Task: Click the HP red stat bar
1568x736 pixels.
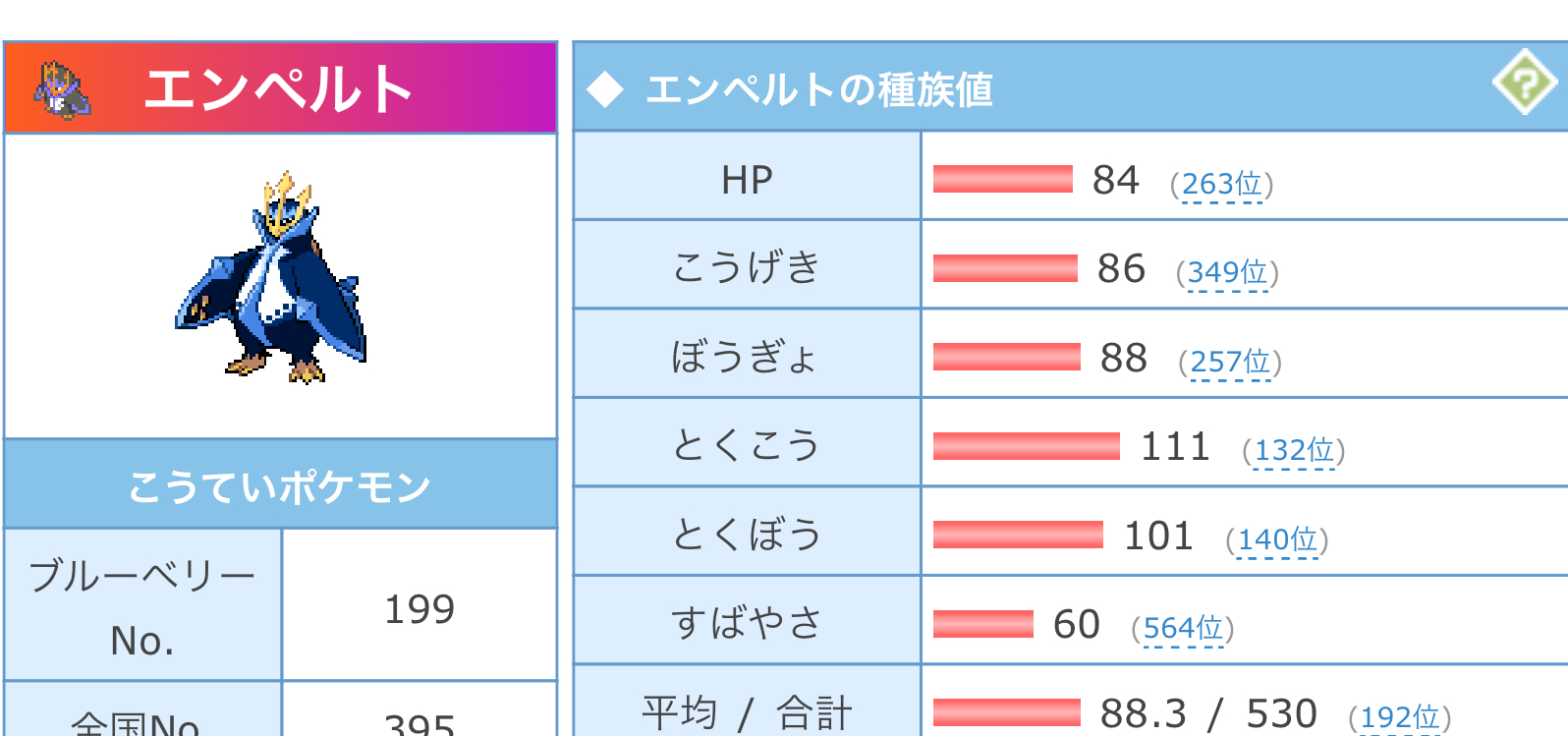Action: click(1002, 179)
